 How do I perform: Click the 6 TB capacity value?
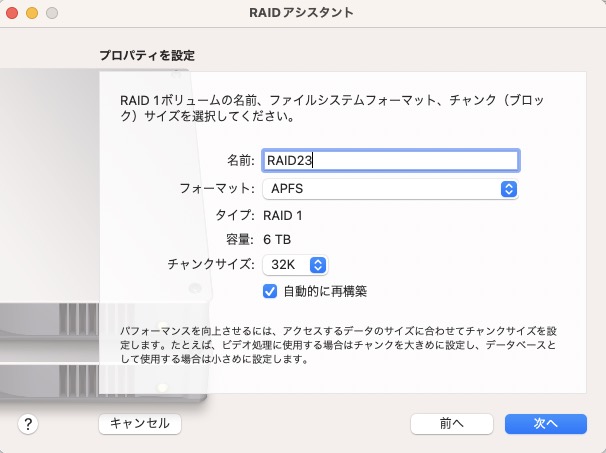pos(277,240)
